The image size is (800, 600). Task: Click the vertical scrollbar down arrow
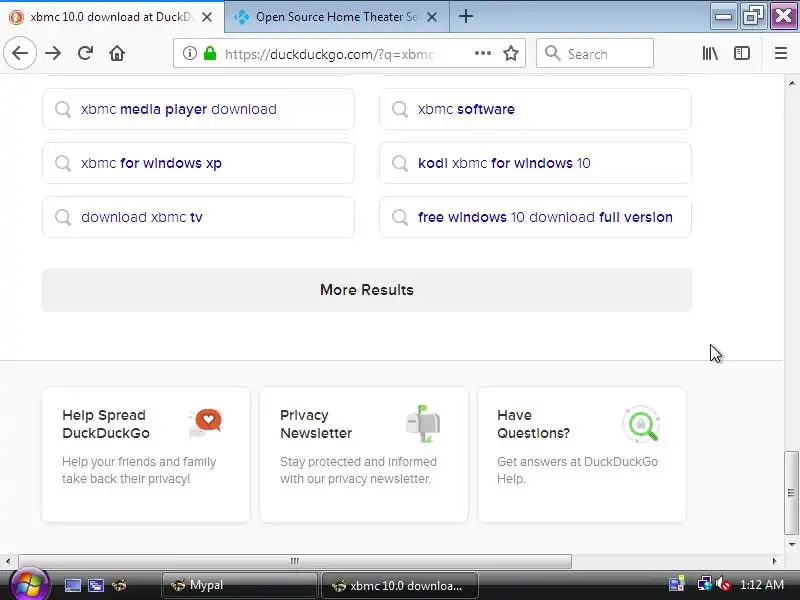pyautogui.click(x=791, y=544)
